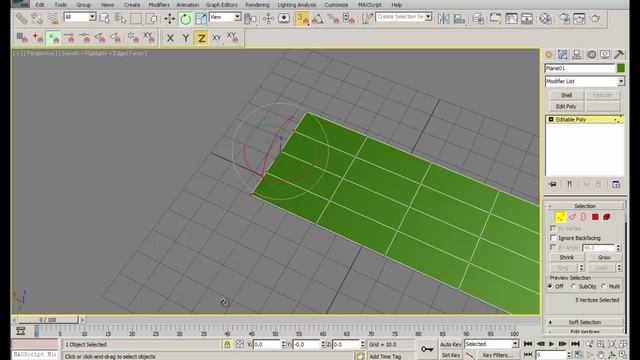640x360 pixels.
Task: Select Polygon sub-object level icon
Action: [x=595, y=217]
